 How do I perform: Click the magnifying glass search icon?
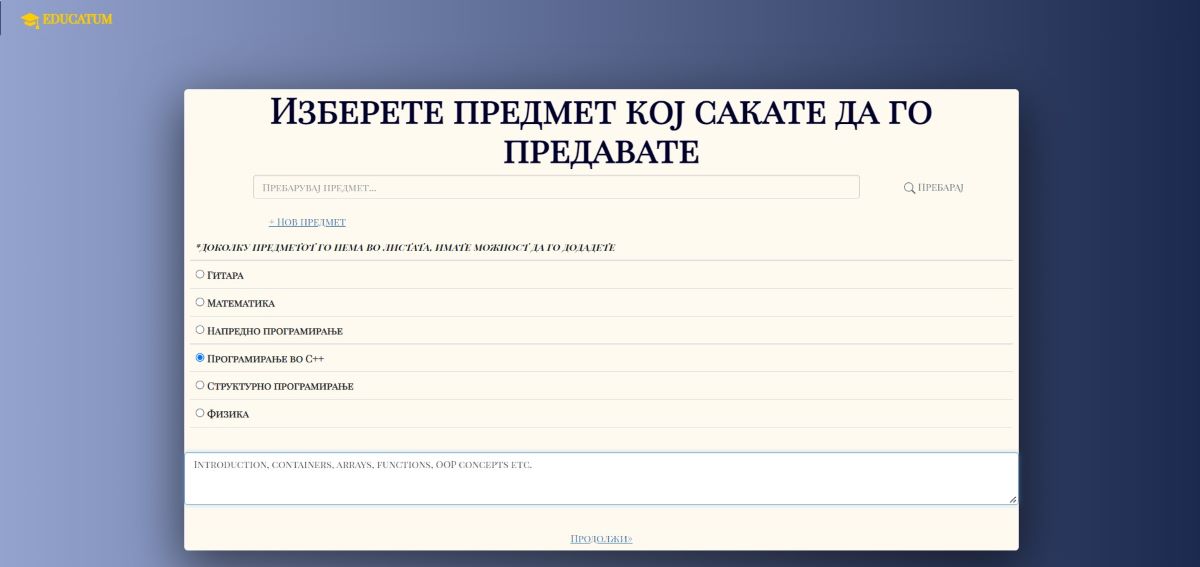coord(909,188)
